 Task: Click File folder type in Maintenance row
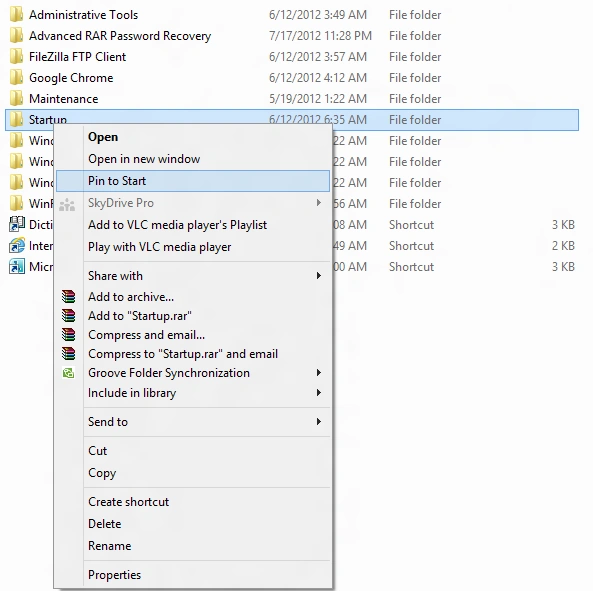click(415, 99)
